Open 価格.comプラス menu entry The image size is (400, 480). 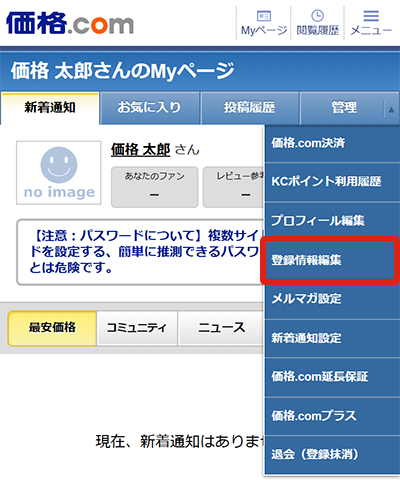pos(332,416)
